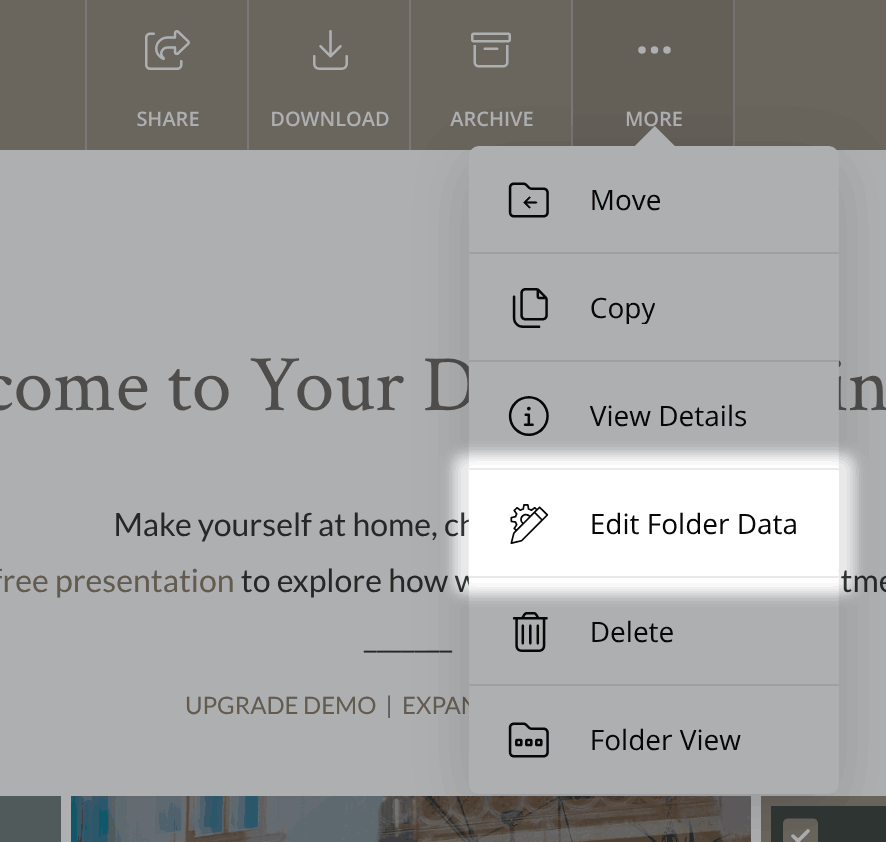The image size is (886, 842).
Task: Choose the View Details menu text
Action: 668,416
